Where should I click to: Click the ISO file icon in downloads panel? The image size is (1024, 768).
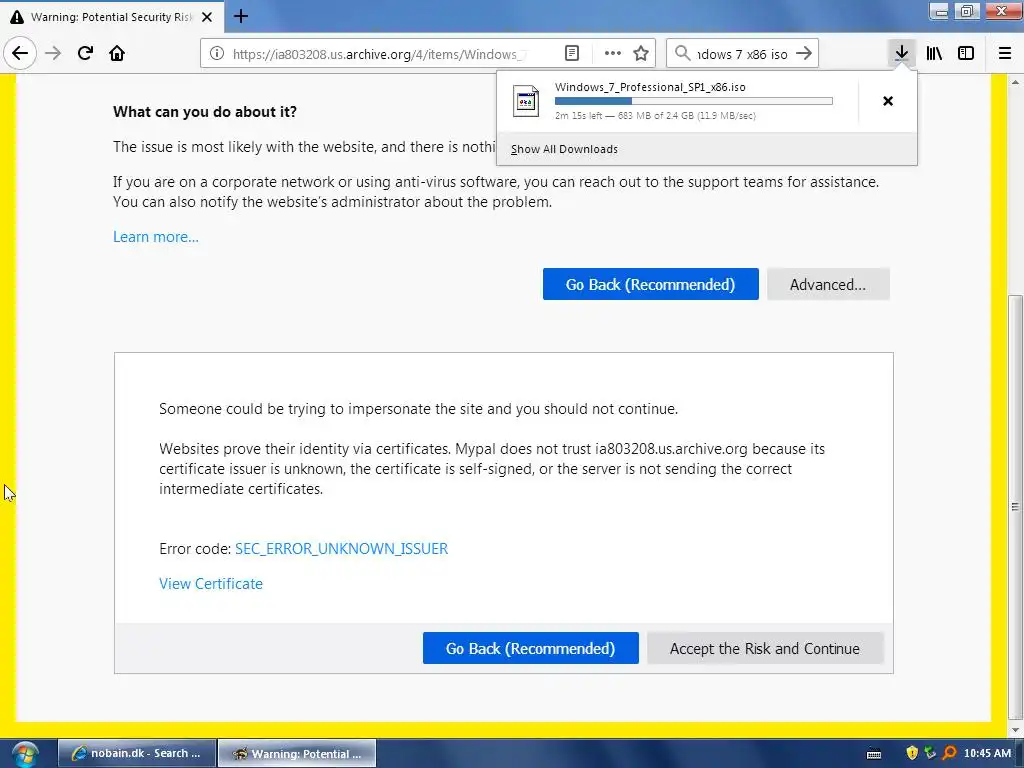526,101
